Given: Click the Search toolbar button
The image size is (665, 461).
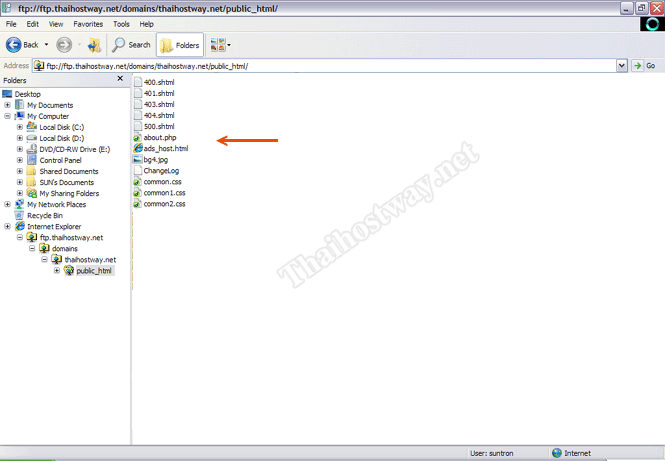Looking at the screenshot, I should (131, 45).
